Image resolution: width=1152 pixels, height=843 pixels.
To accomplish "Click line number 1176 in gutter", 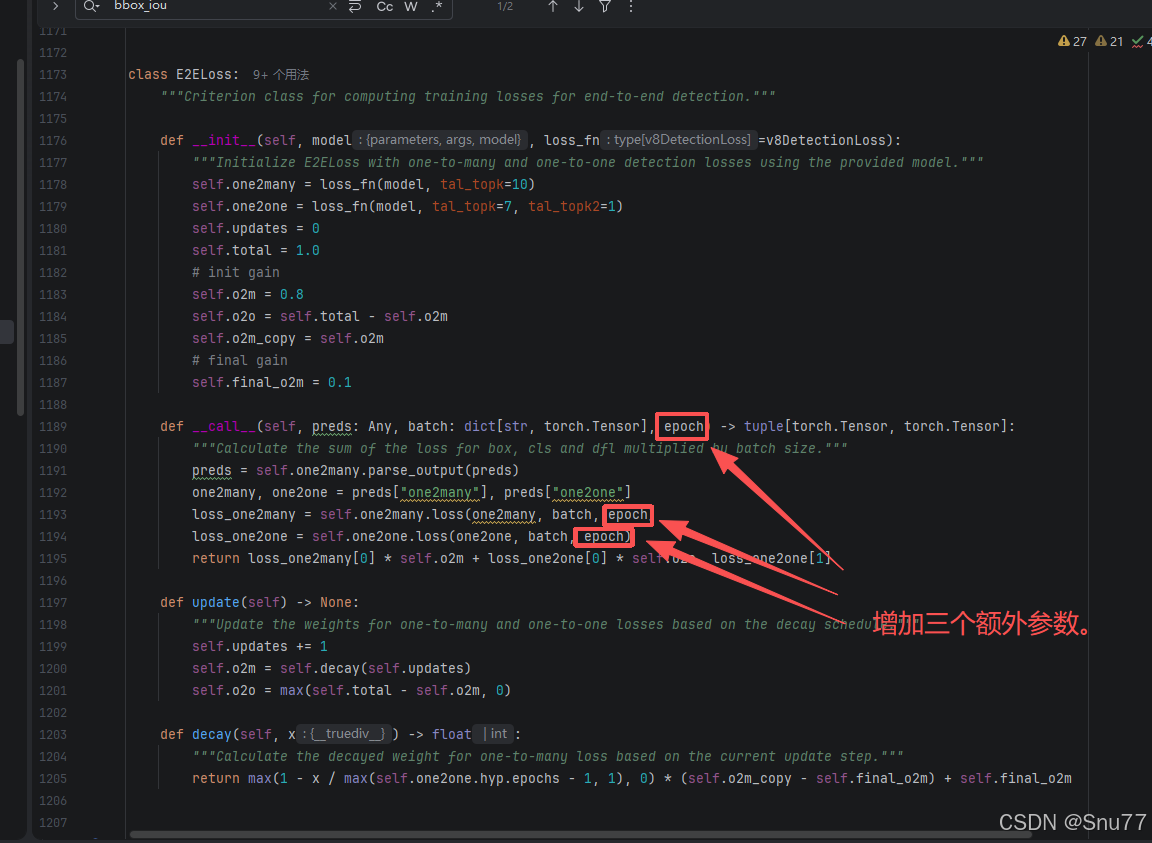I will 53,140.
